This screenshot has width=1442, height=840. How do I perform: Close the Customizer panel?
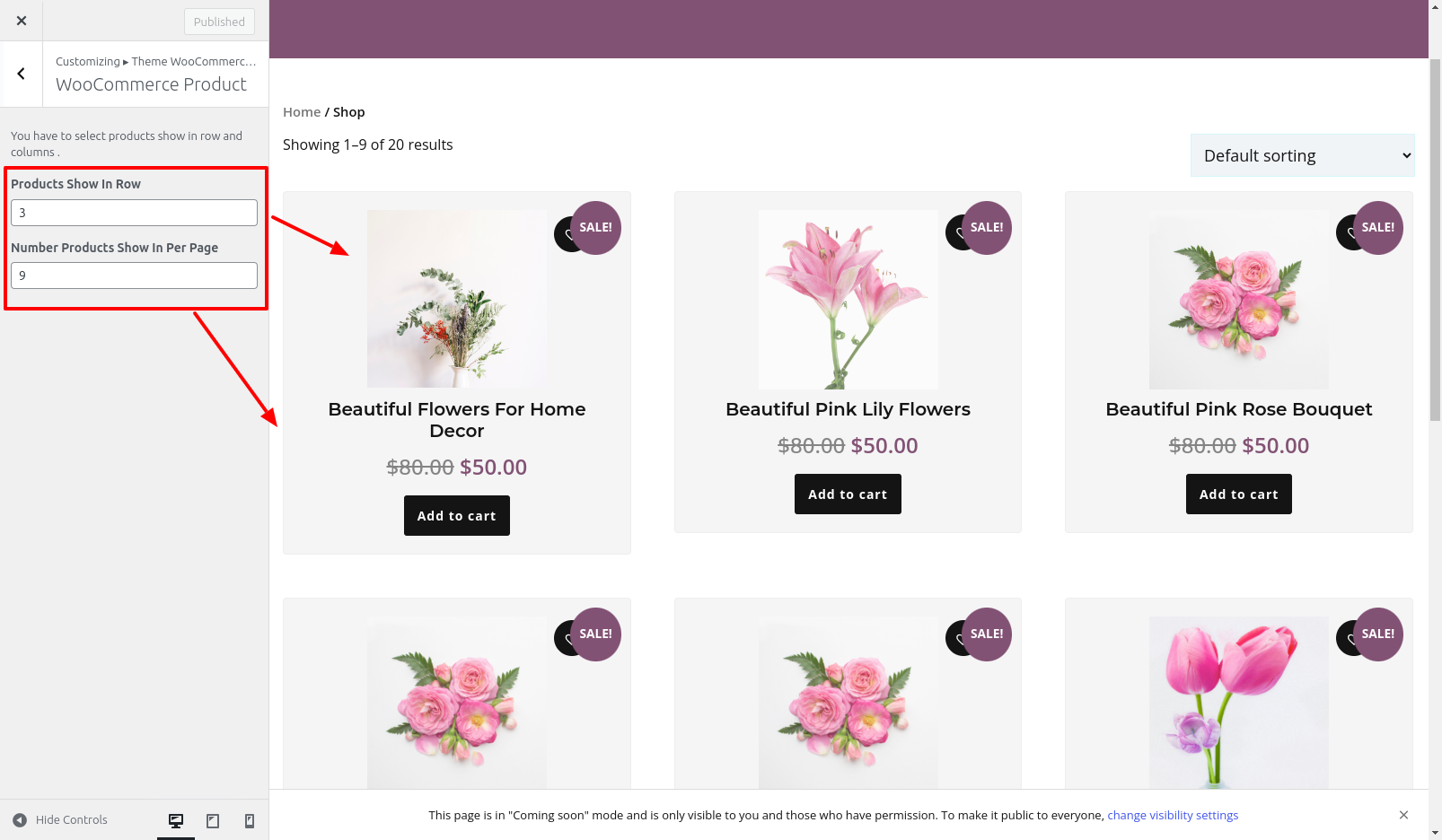22,21
